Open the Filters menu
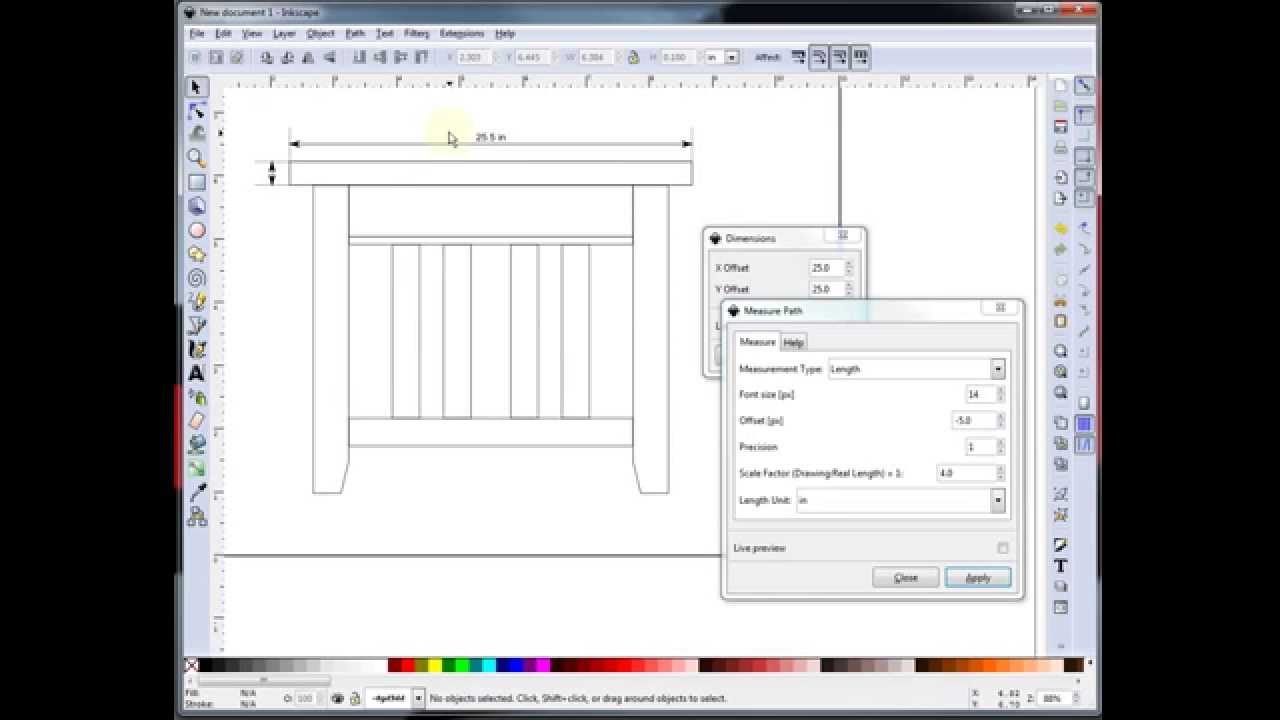 416,33
